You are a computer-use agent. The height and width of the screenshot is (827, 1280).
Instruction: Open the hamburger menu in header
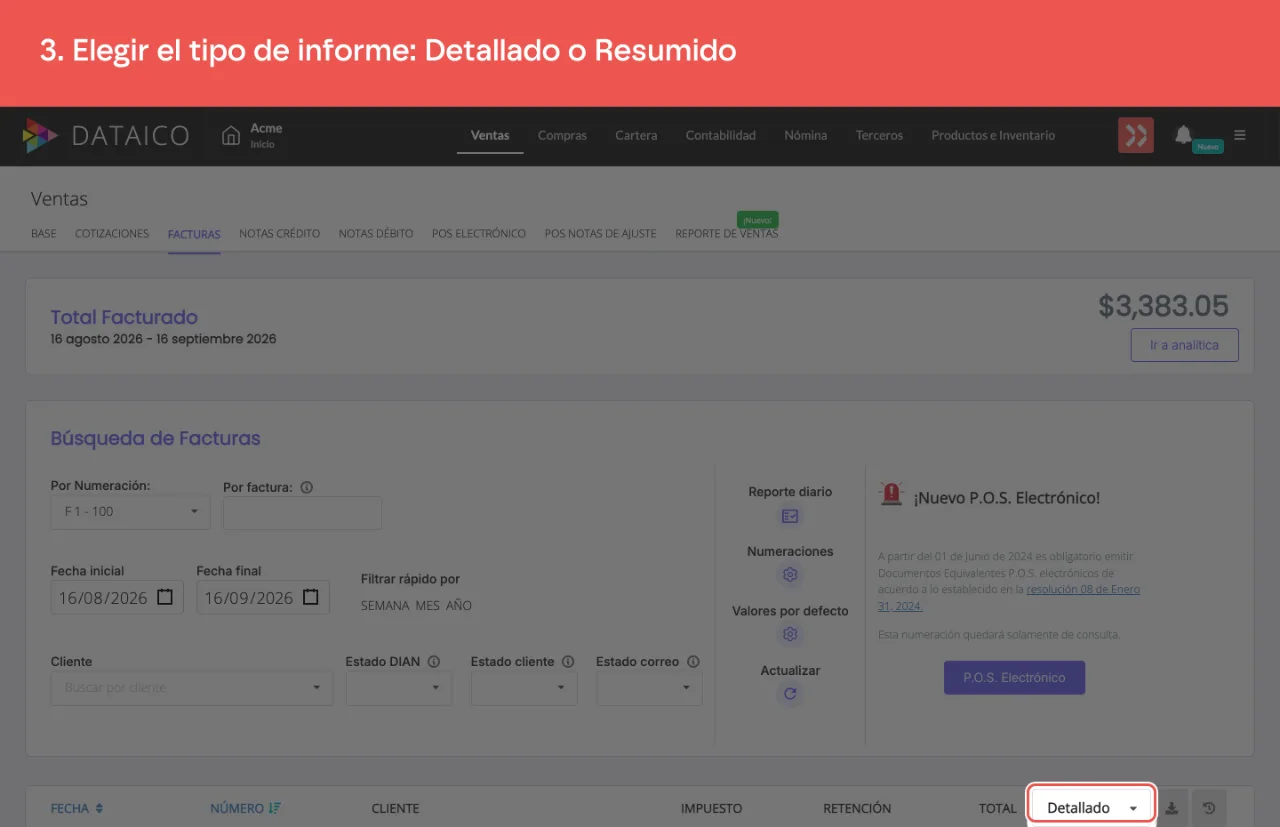click(1240, 135)
